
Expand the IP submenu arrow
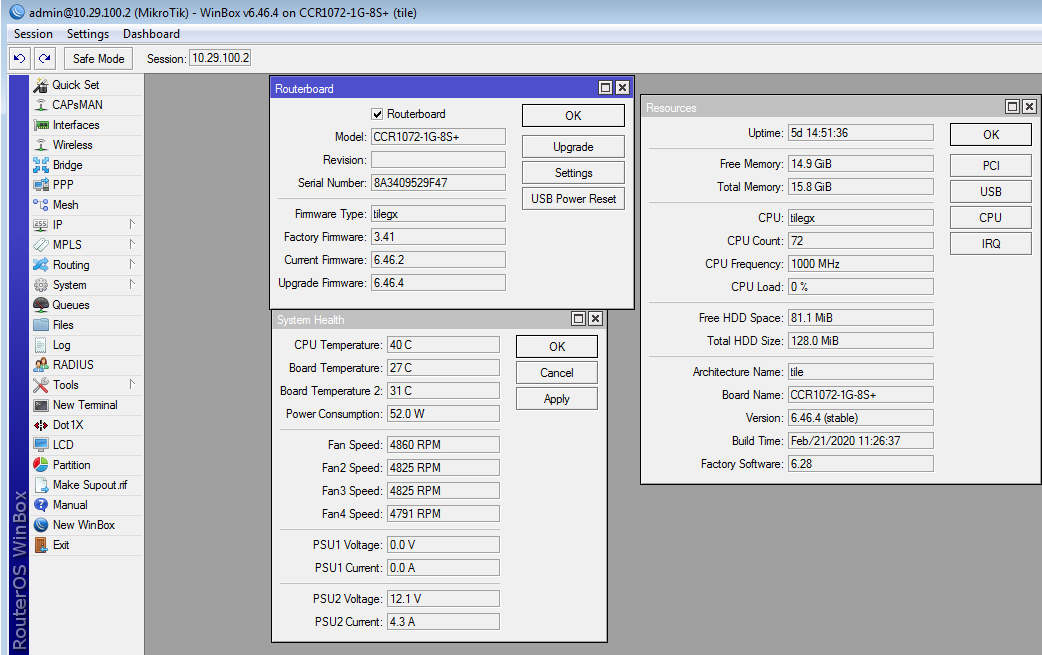[131, 225]
